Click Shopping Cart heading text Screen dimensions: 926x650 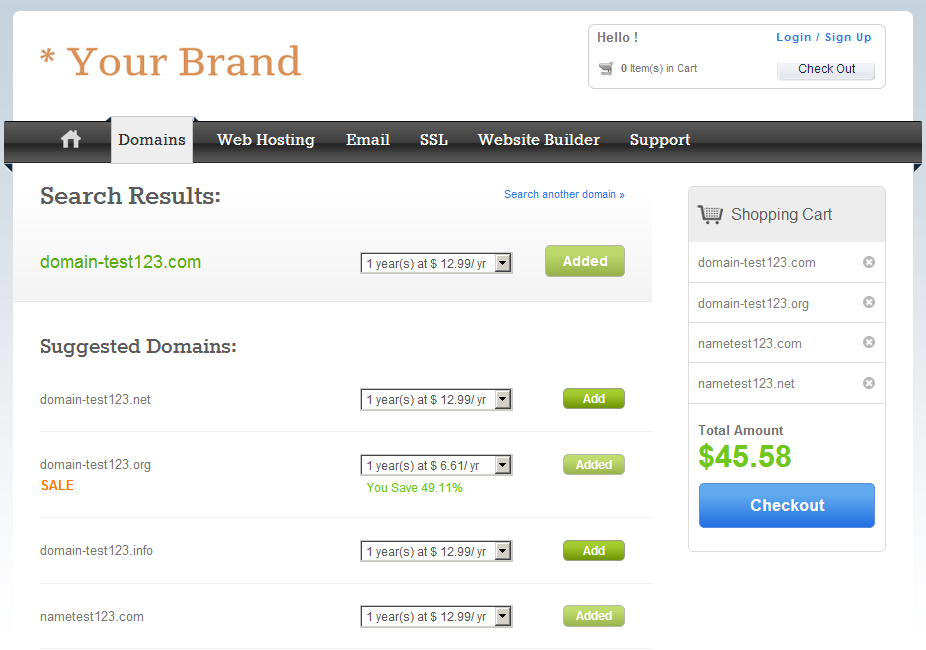(x=781, y=214)
